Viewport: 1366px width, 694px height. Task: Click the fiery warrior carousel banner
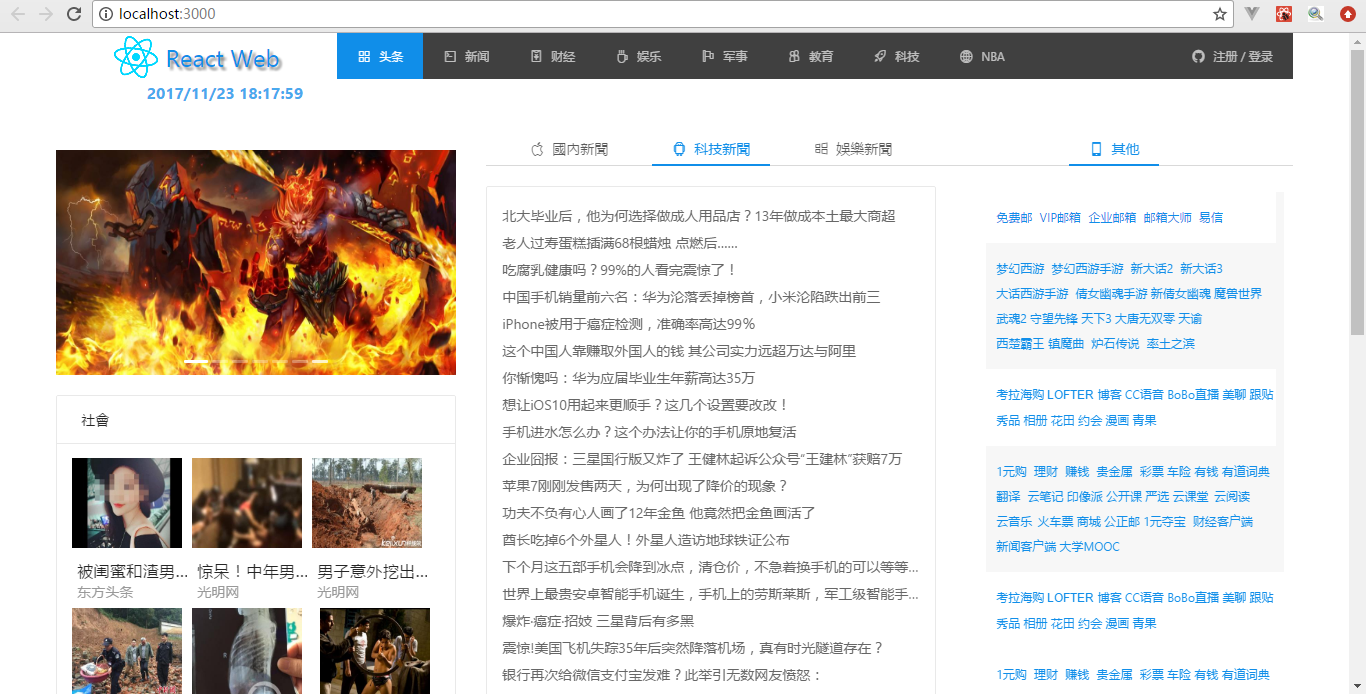256,262
